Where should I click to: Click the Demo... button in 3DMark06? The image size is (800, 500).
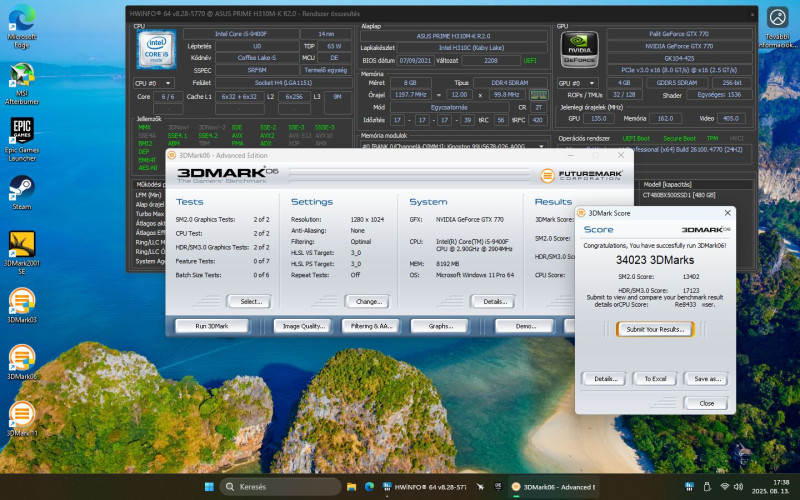pyautogui.click(x=524, y=326)
